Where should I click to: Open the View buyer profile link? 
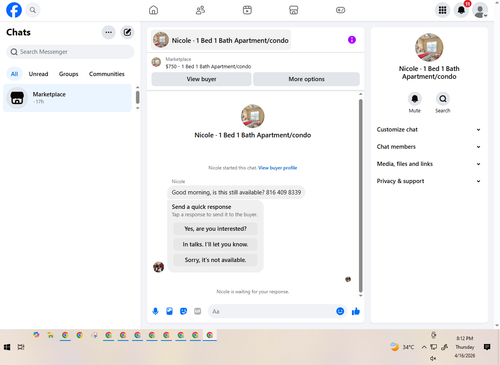coord(277,168)
